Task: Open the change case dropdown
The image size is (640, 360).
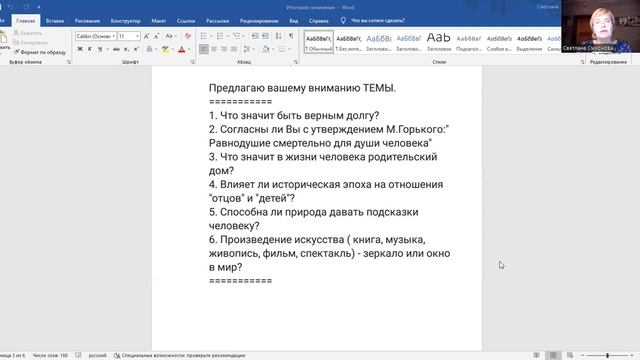Action: tap(171, 36)
